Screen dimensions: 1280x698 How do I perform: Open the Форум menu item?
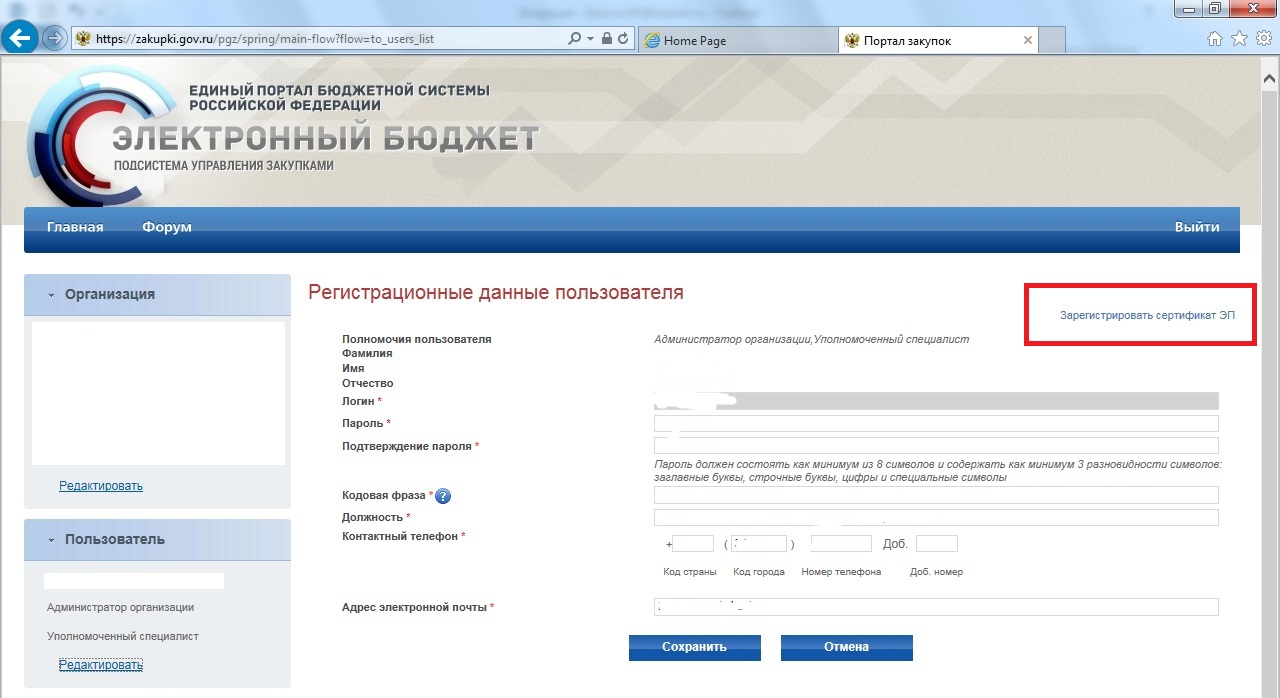click(166, 227)
